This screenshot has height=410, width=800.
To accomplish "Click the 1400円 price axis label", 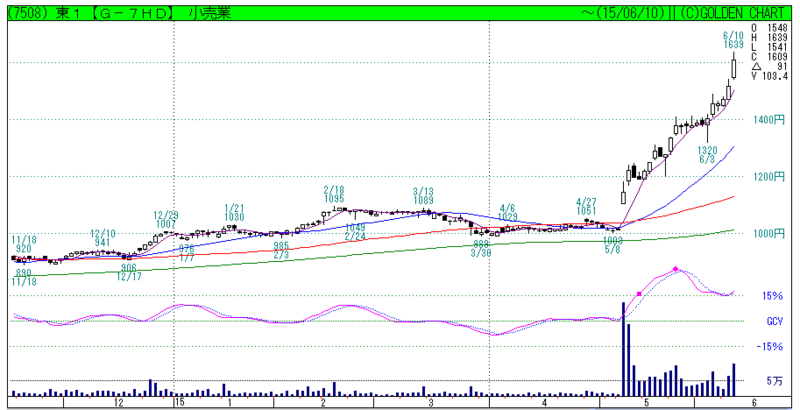I will click(769, 120).
